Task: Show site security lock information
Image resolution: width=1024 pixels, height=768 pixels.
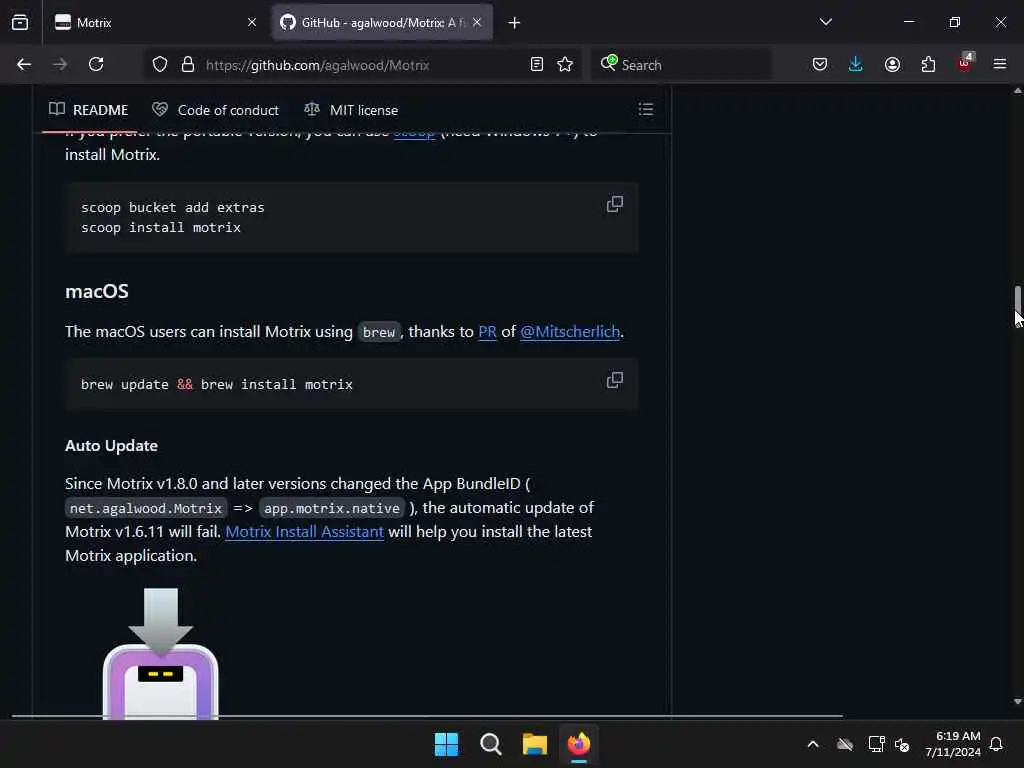Action: click(188, 65)
